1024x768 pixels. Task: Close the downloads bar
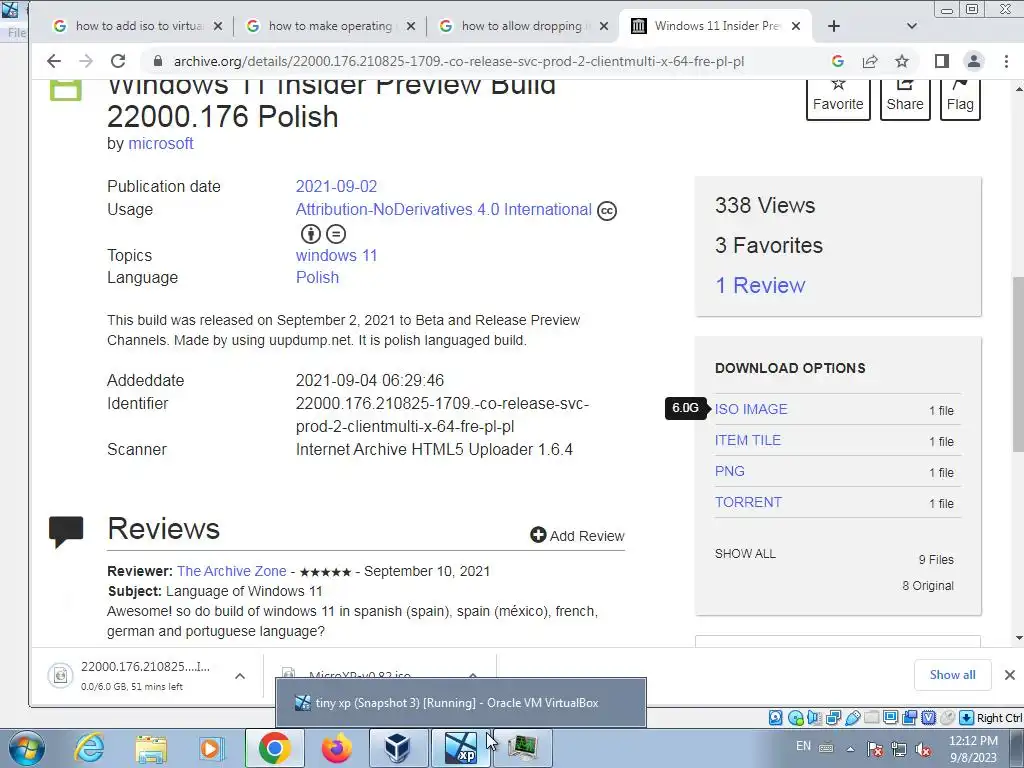[1010, 675]
